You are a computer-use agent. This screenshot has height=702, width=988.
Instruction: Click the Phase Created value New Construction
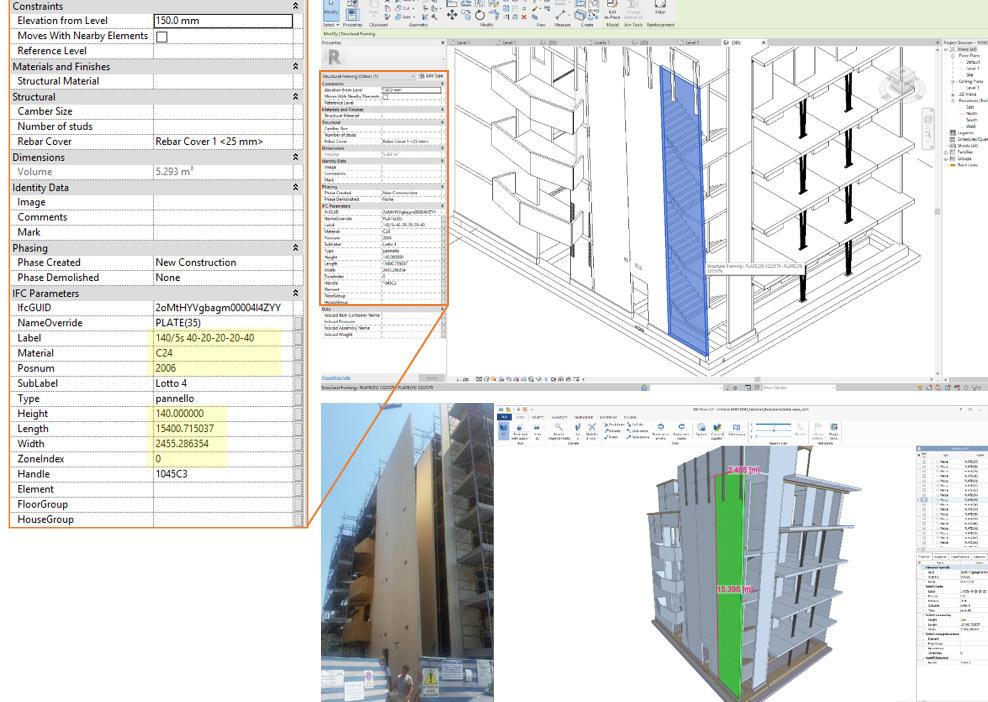pyautogui.click(x=196, y=263)
